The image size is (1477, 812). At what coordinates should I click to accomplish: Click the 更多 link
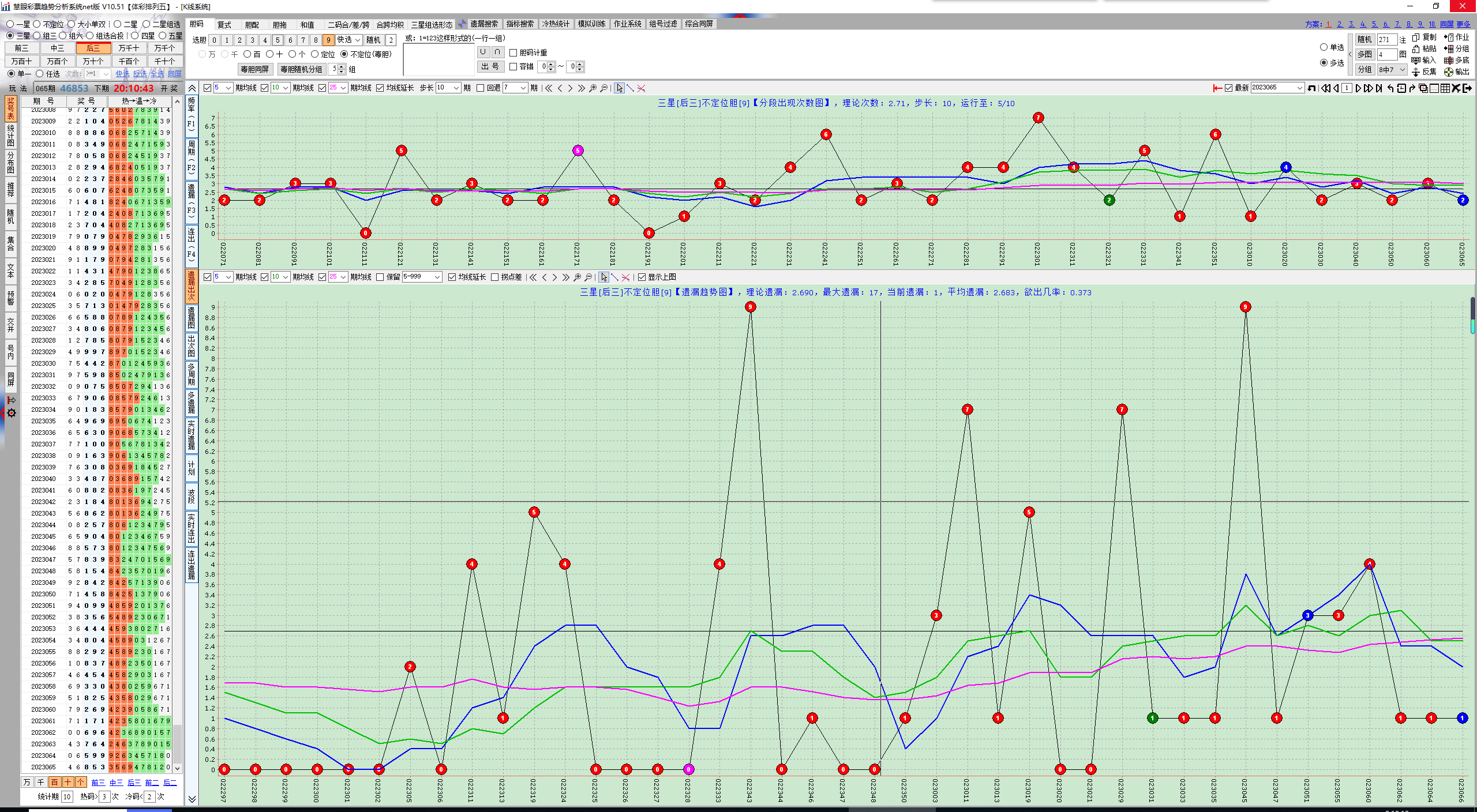tap(1464, 24)
